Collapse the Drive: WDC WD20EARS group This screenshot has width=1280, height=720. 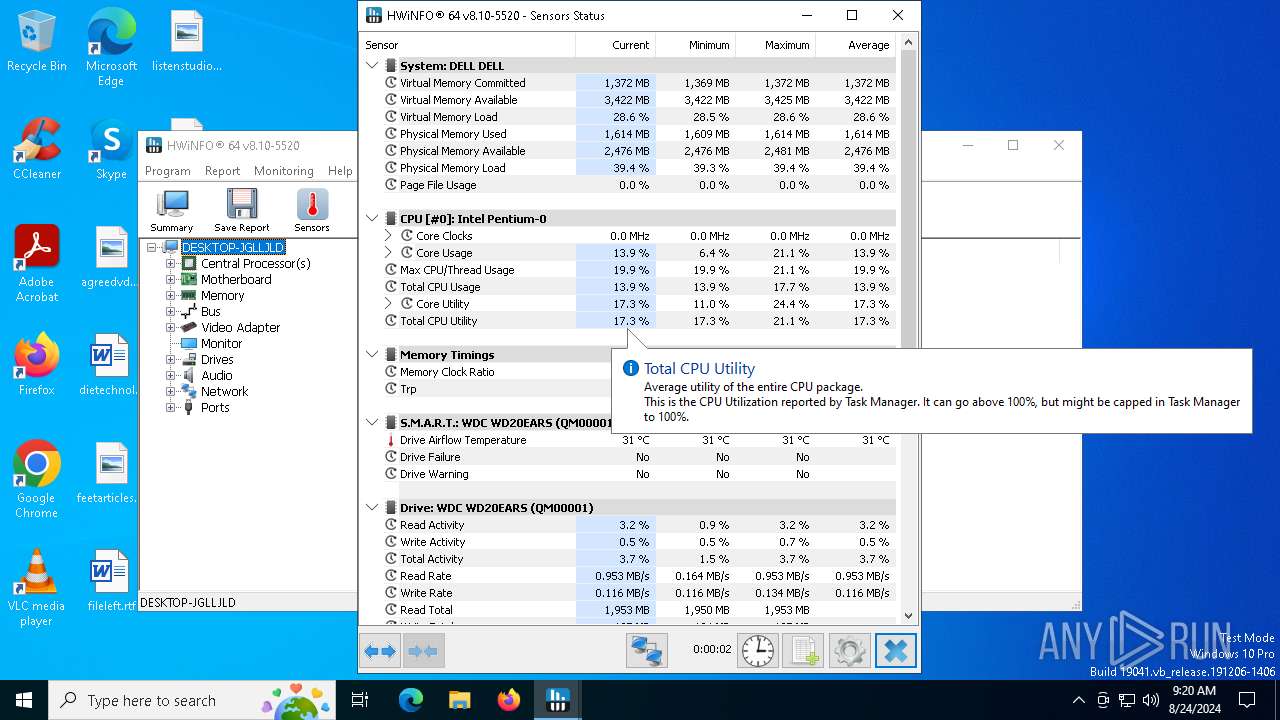click(x=372, y=508)
